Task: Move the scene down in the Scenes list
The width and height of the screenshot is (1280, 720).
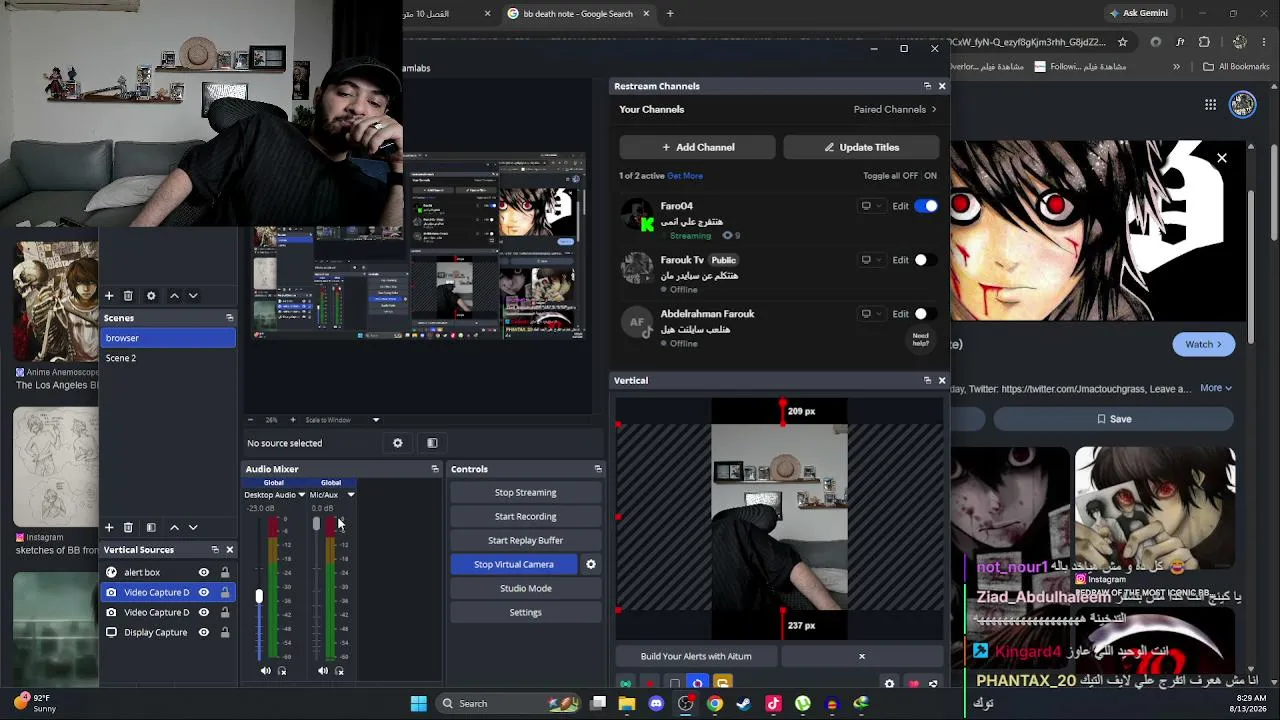Action: pos(193,527)
